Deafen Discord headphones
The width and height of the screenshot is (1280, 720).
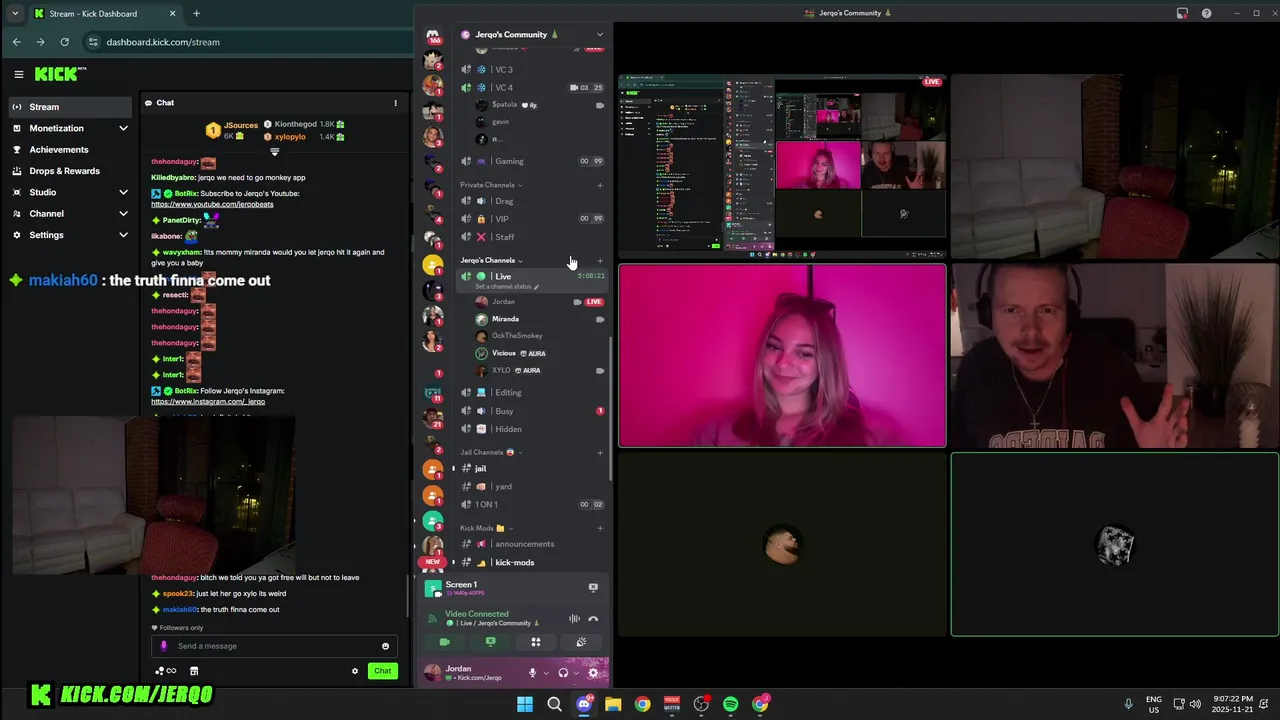tap(563, 673)
